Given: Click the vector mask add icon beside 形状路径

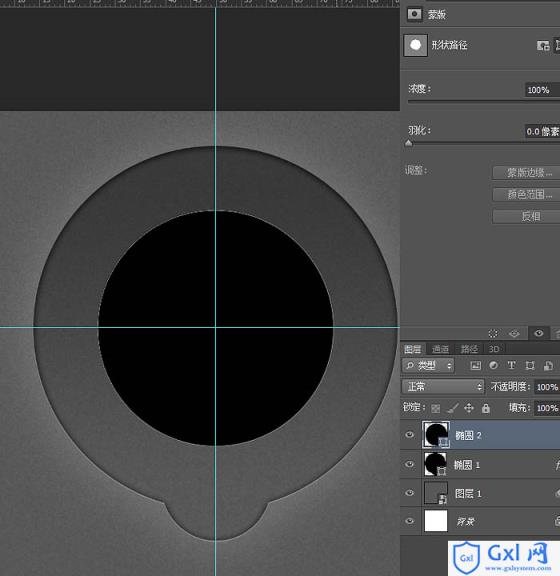Looking at the screenshot, I should (543, 46).
